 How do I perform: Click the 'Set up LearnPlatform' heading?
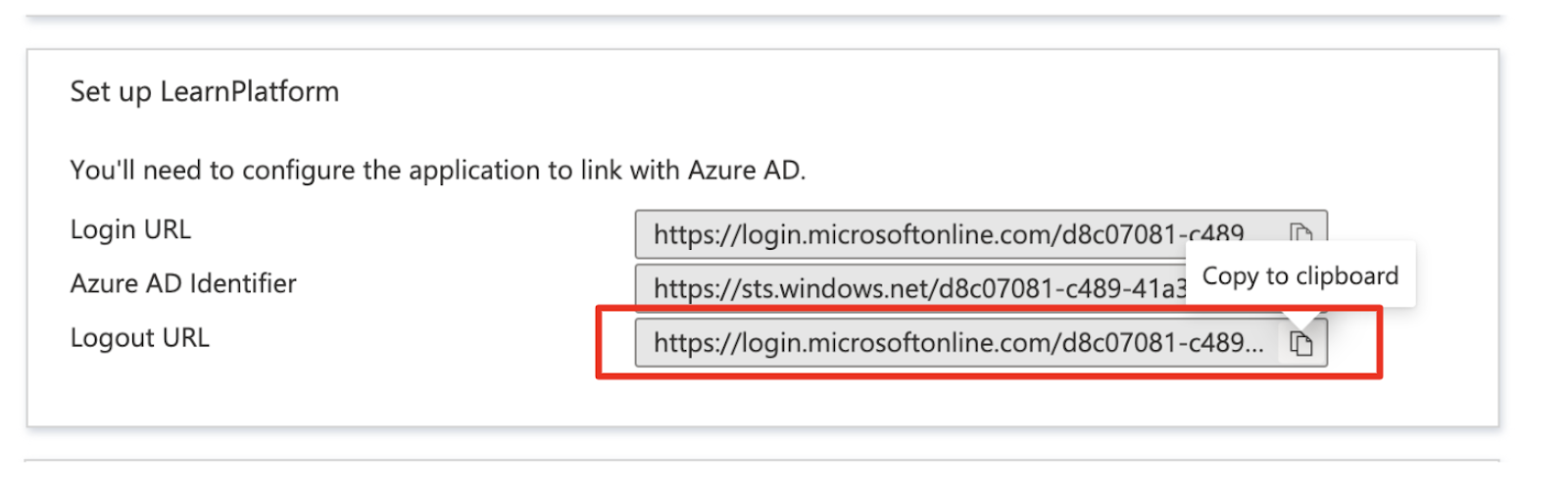coord(205,91)
